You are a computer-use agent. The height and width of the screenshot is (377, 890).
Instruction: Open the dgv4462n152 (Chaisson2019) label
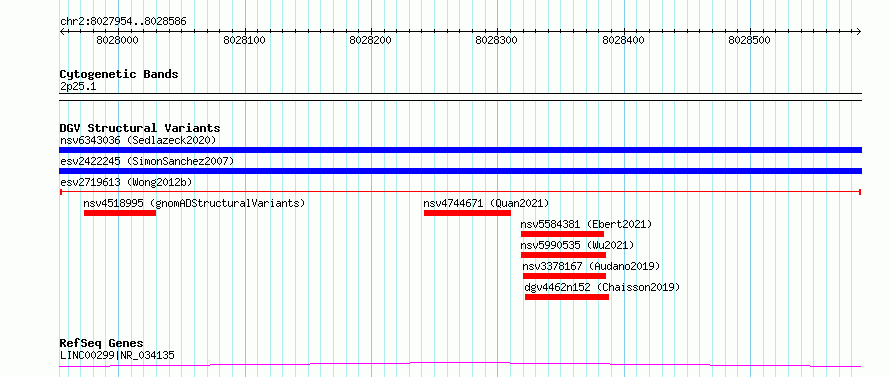point(602,287)
